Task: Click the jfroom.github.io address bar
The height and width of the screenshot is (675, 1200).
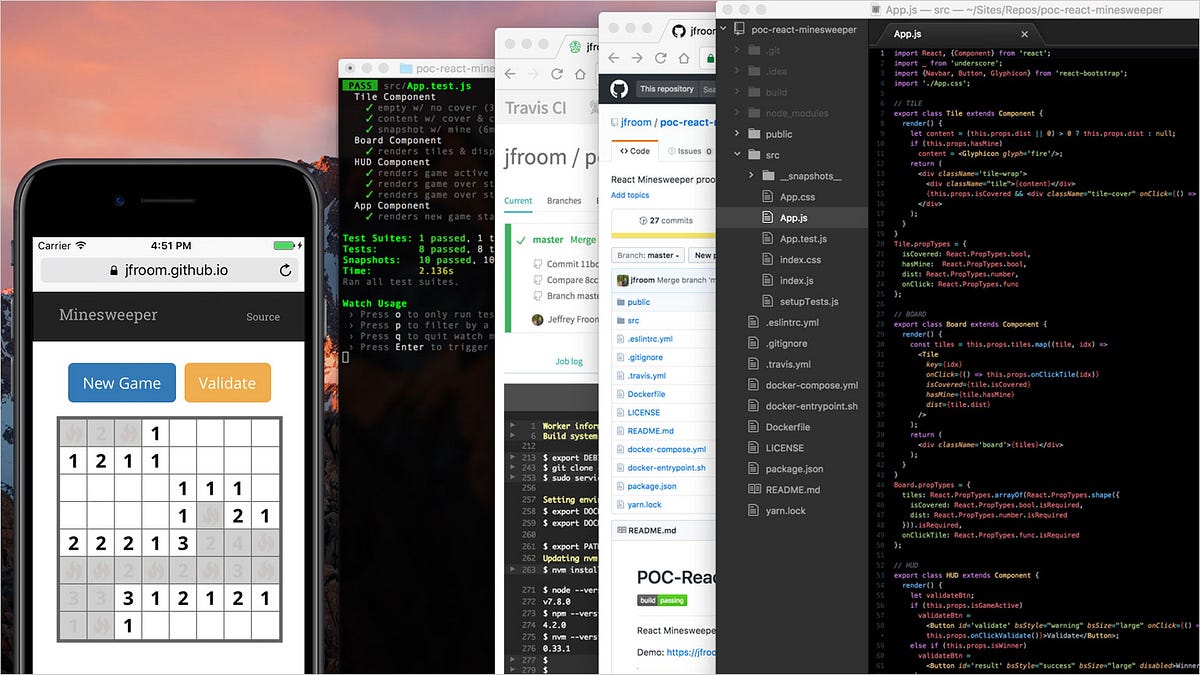Action: coord(169,270)
